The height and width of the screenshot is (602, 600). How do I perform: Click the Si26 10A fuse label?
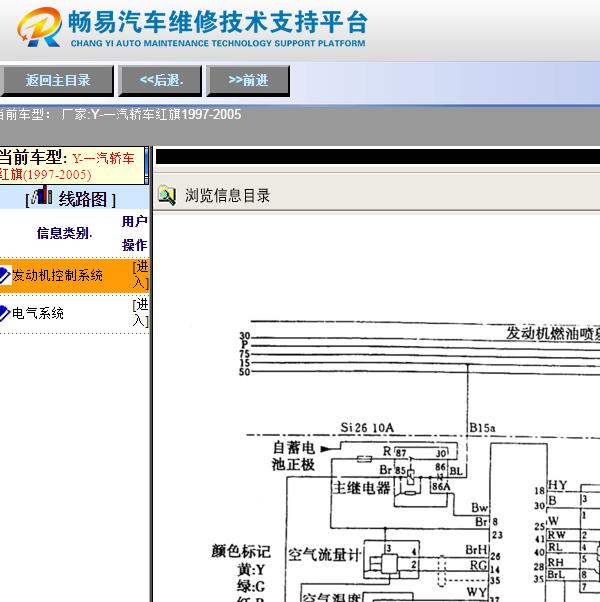[x=367, y=428]
